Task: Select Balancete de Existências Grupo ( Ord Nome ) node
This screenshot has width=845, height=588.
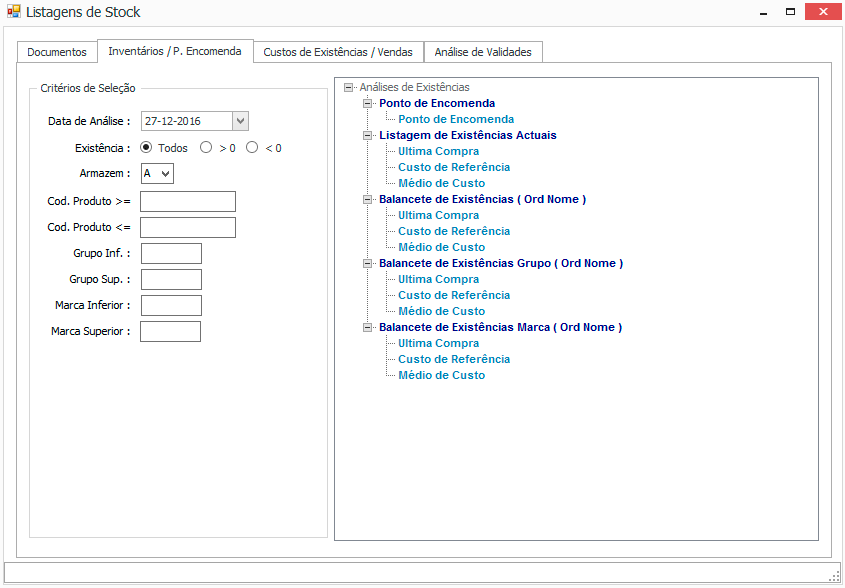Action: click(501, 264)
